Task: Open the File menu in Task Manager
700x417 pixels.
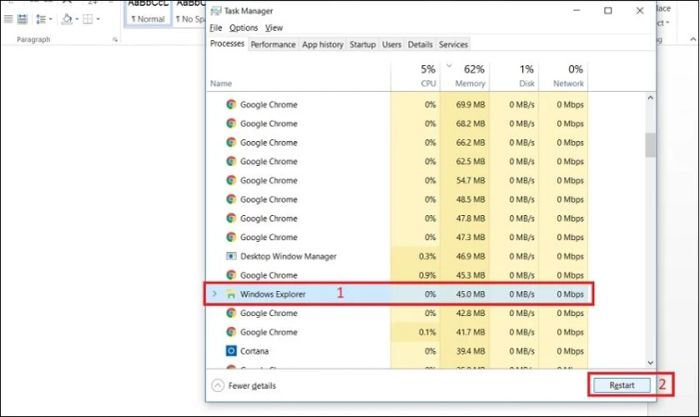Action: (216, 28)
